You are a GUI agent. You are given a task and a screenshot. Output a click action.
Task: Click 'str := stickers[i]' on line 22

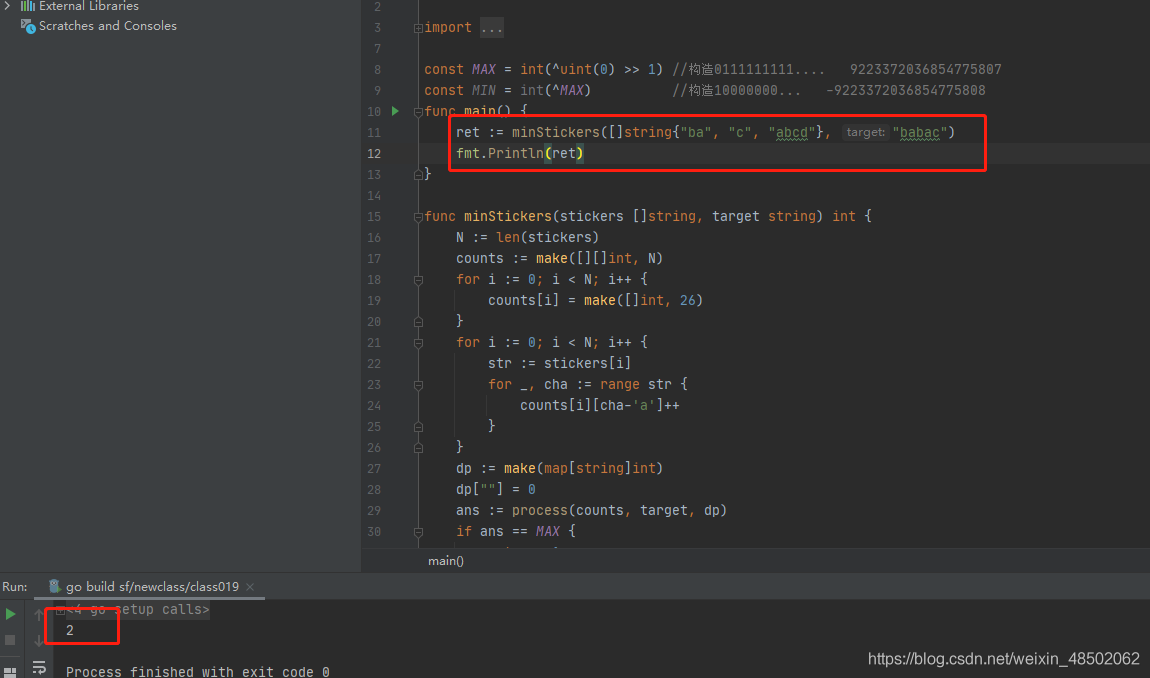pyautogui.click(x=560, y=364)
